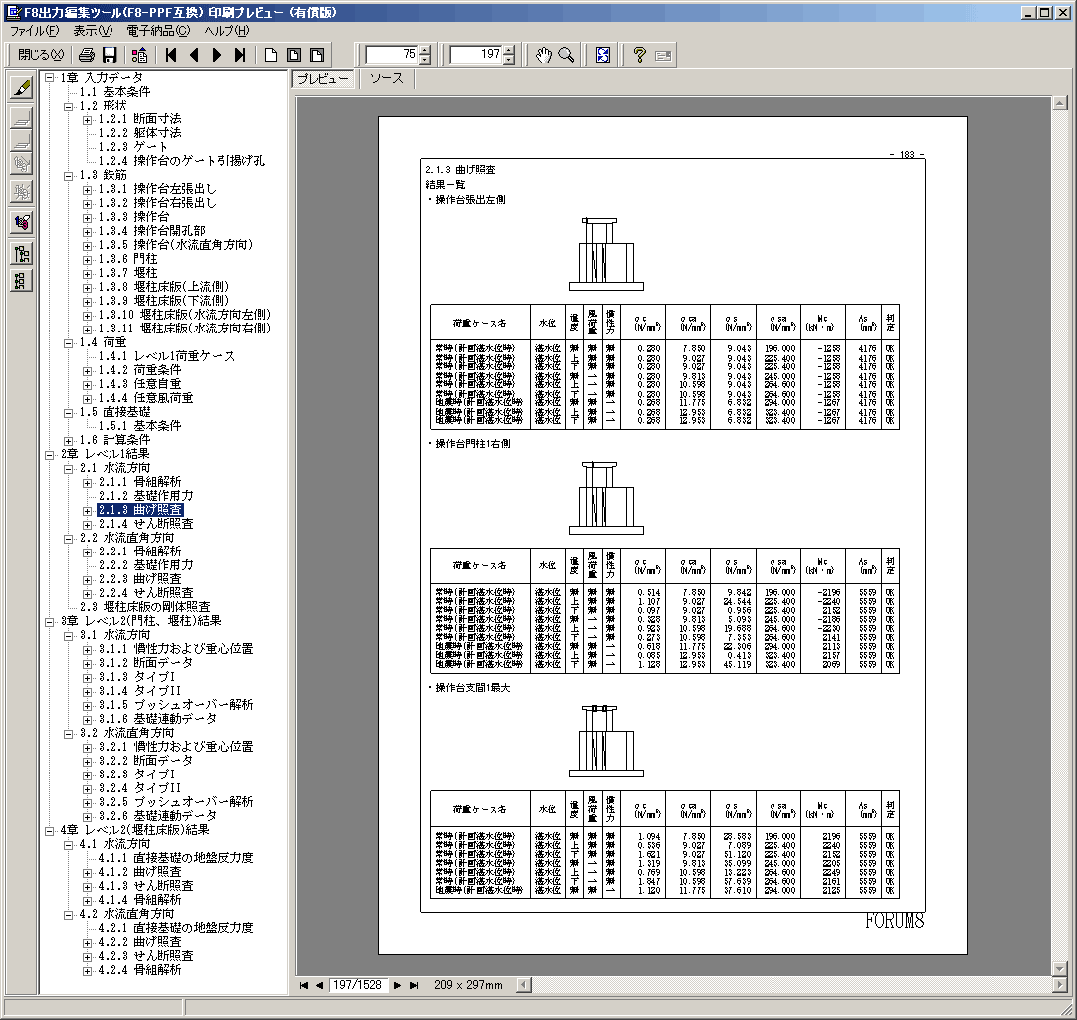Jump to last page toolbar arrow

[240, 55]
